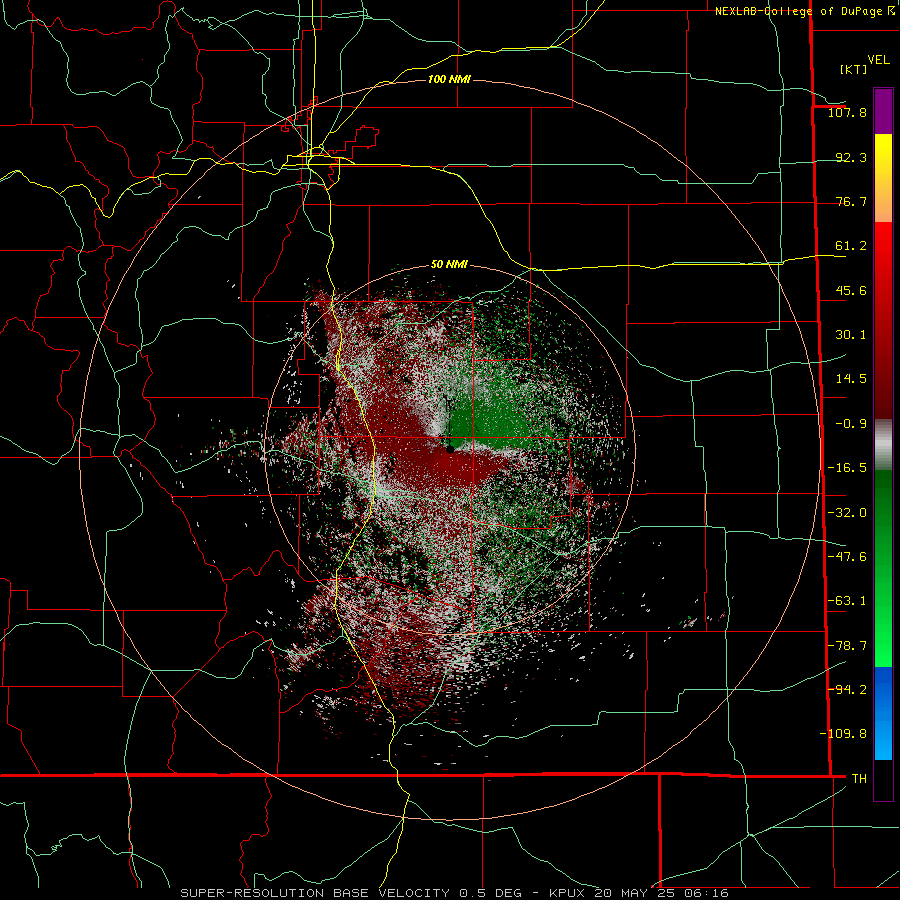The image size is (900, 900).
Task: Click the purple top segment of color bar
Action: [883, 112]
